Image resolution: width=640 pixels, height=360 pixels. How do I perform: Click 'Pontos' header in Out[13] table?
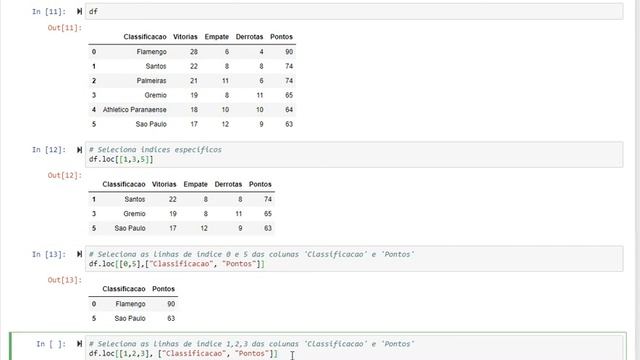tap(163, 289)
